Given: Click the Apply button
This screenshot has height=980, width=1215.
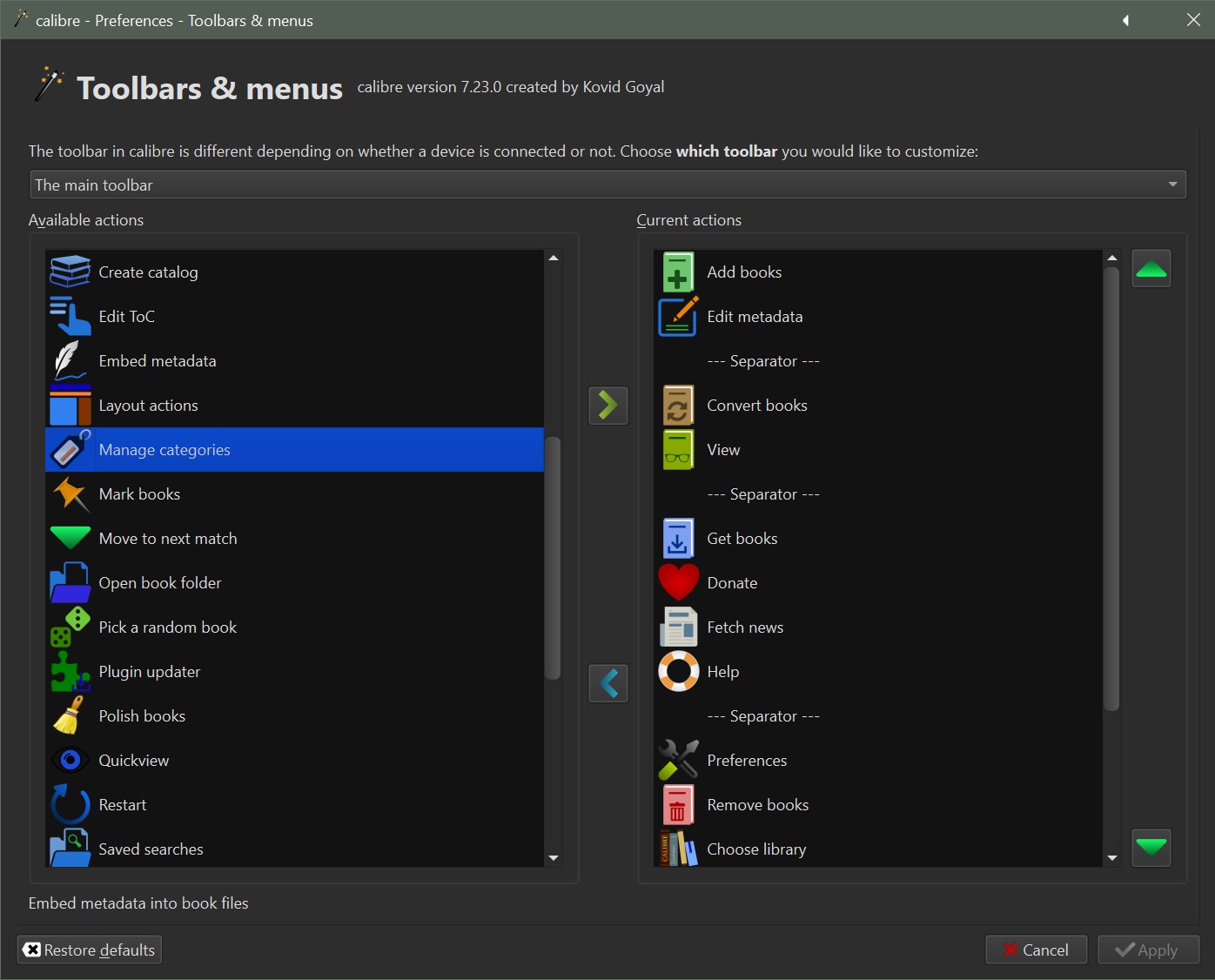Looking at the screenshot, I should click(1148, 950).
